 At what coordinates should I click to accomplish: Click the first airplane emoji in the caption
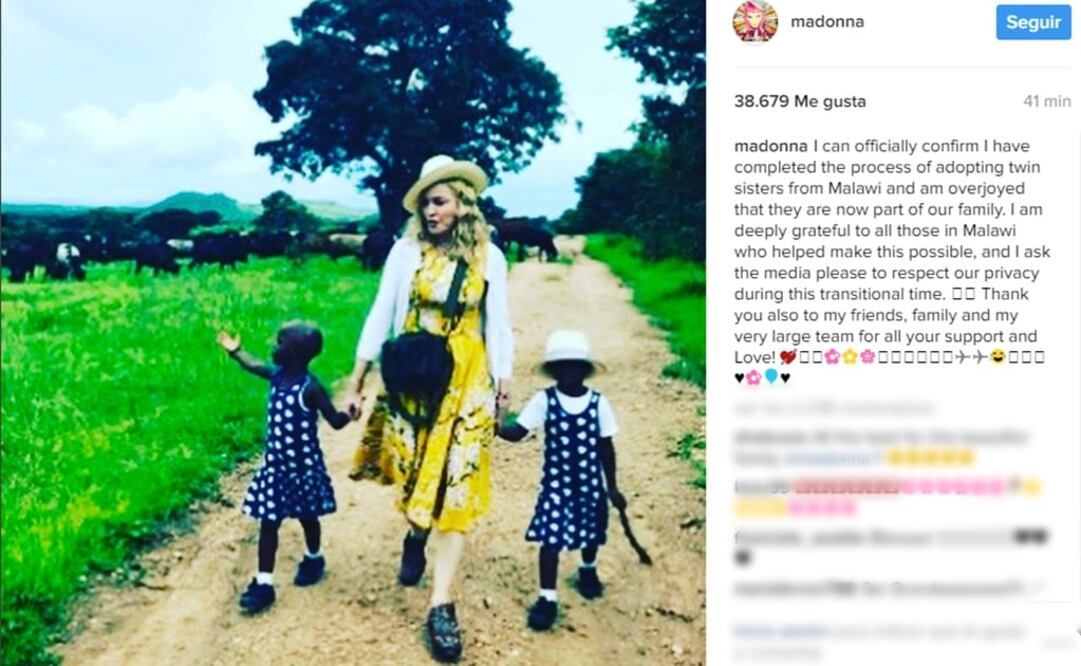(x=963, y=357)
